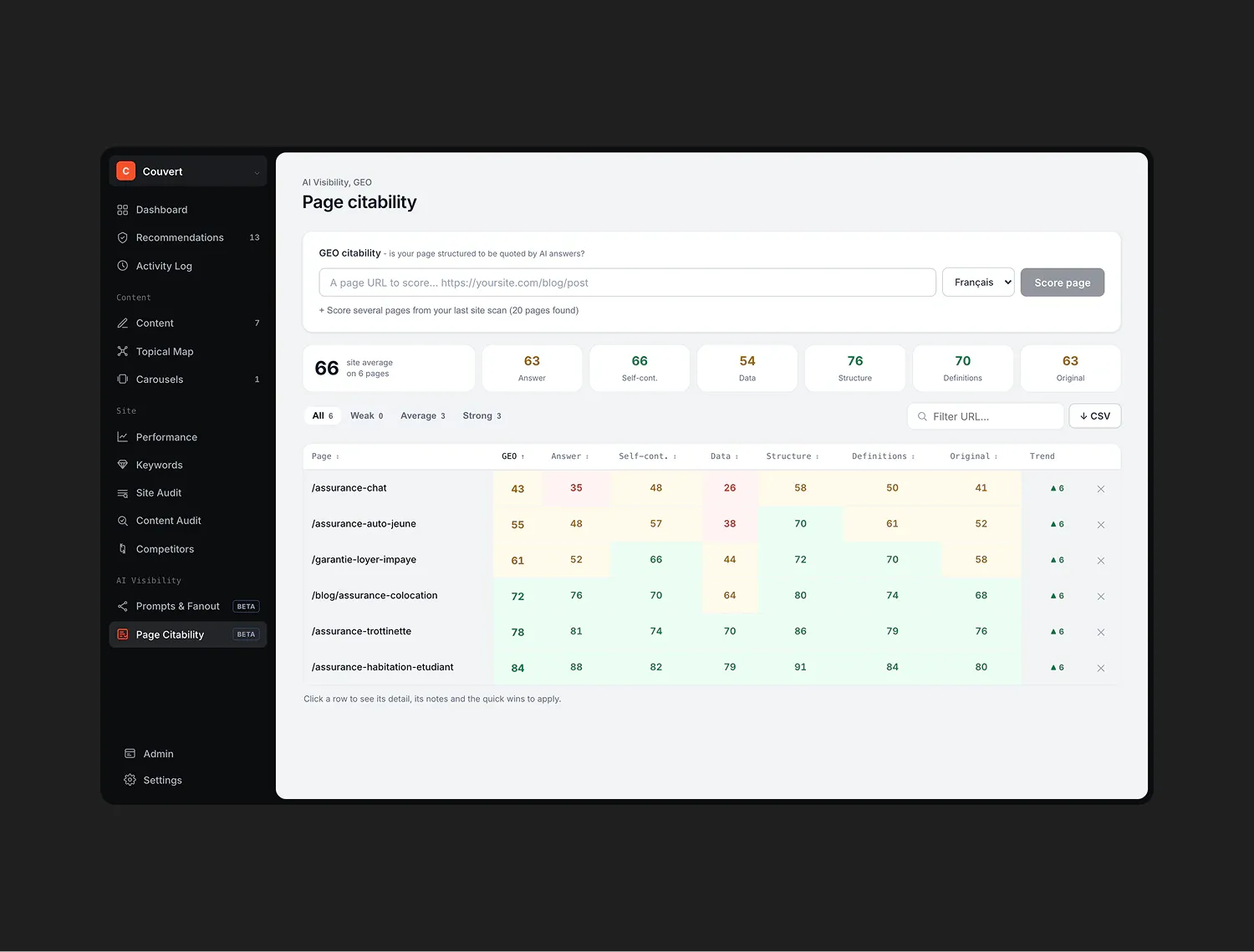Click the Content pencil icon
This screenshot has width=1254, height=952.
pyautogui.click(x=123, y=323)
